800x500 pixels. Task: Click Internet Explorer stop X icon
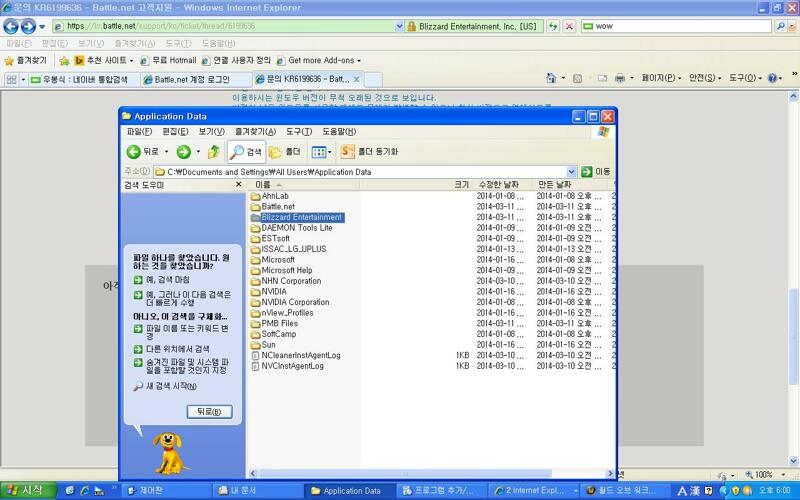569,26
